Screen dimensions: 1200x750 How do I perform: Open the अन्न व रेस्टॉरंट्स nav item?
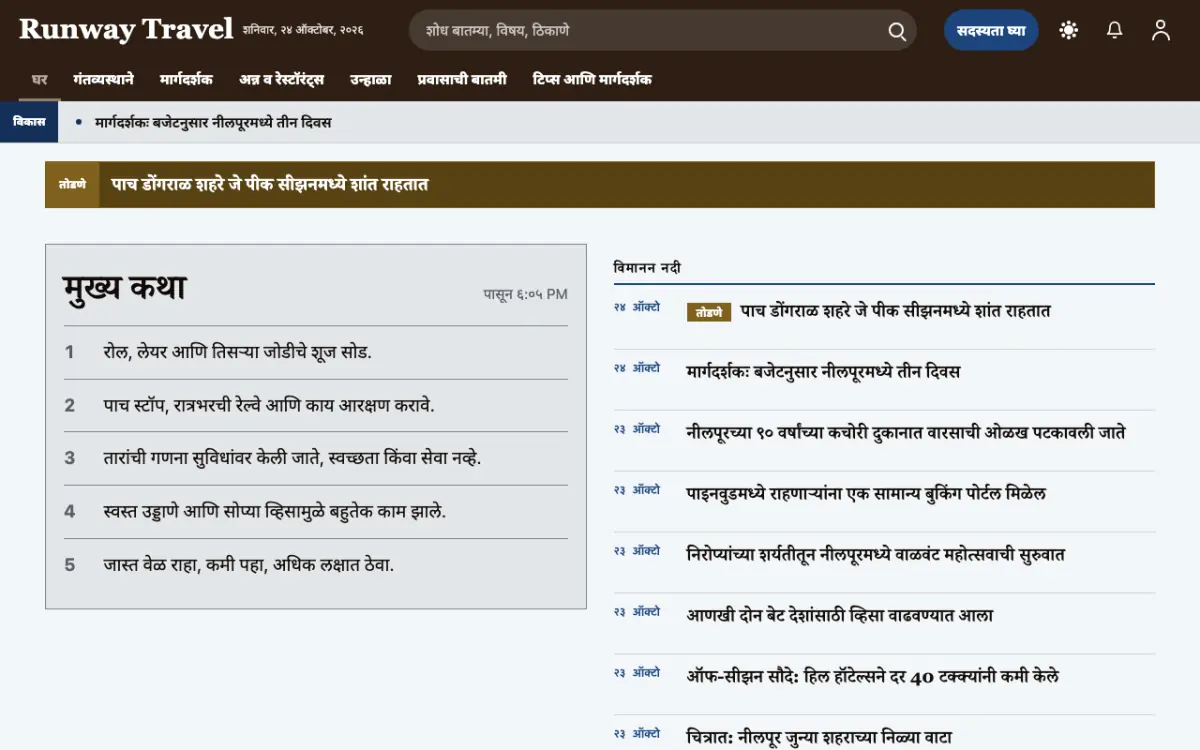pyautogui.click(x=281, y=79)
